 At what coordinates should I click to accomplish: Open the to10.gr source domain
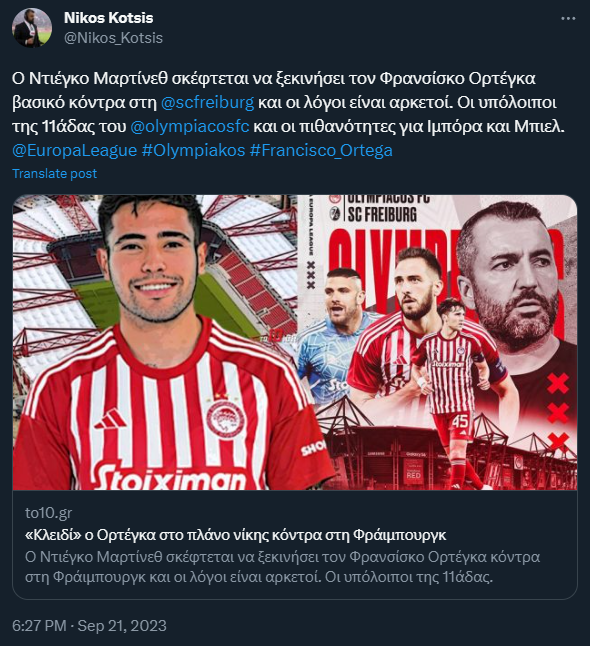click(48, 513)
